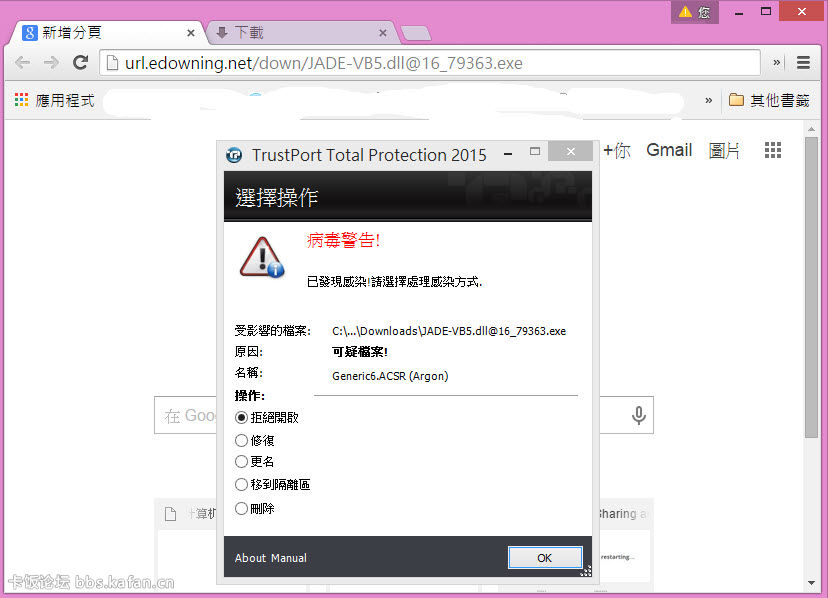Open the 圖片 link

[724, 151]
